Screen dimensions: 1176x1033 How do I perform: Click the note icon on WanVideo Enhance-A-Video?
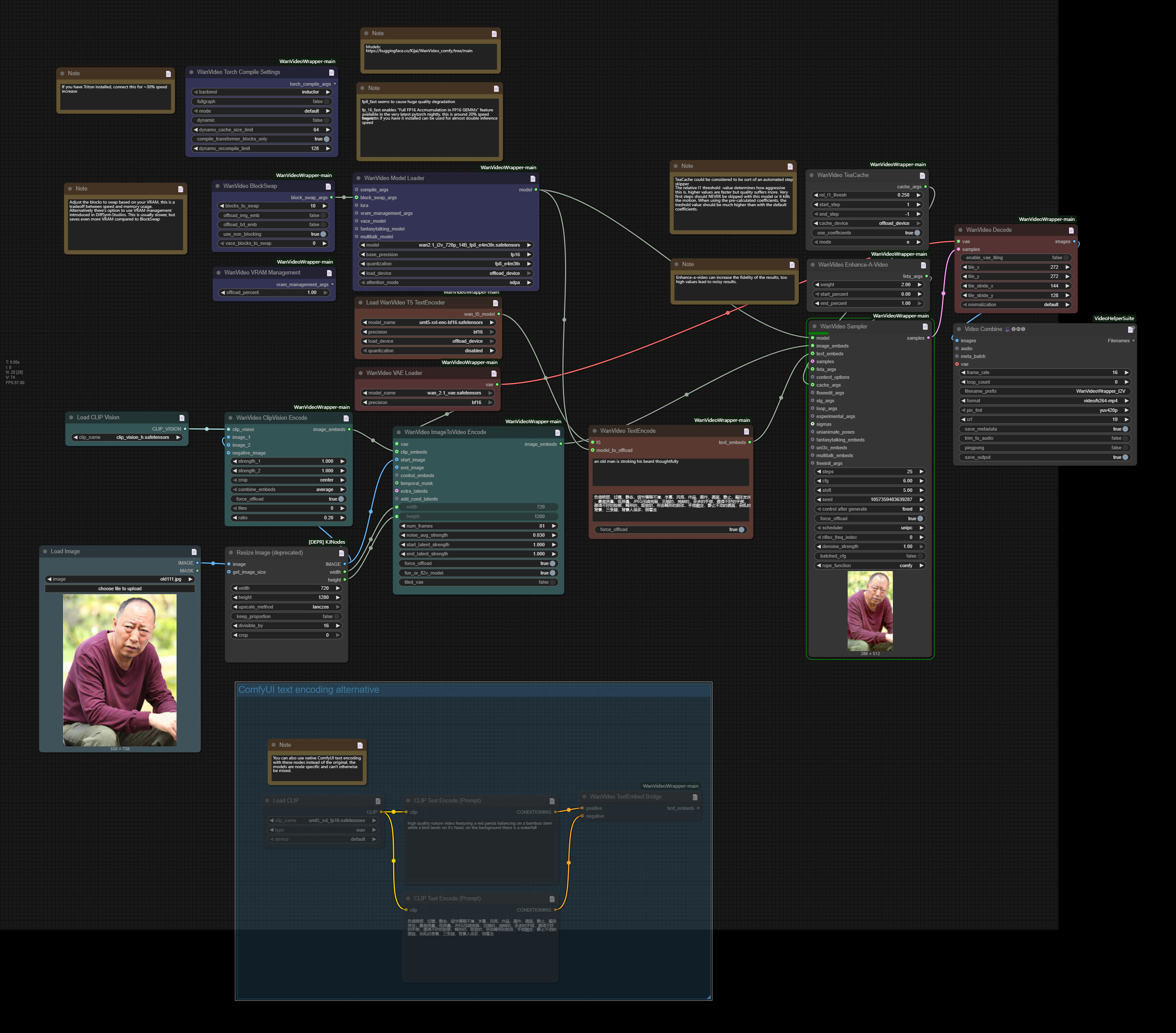pos(923,265)
